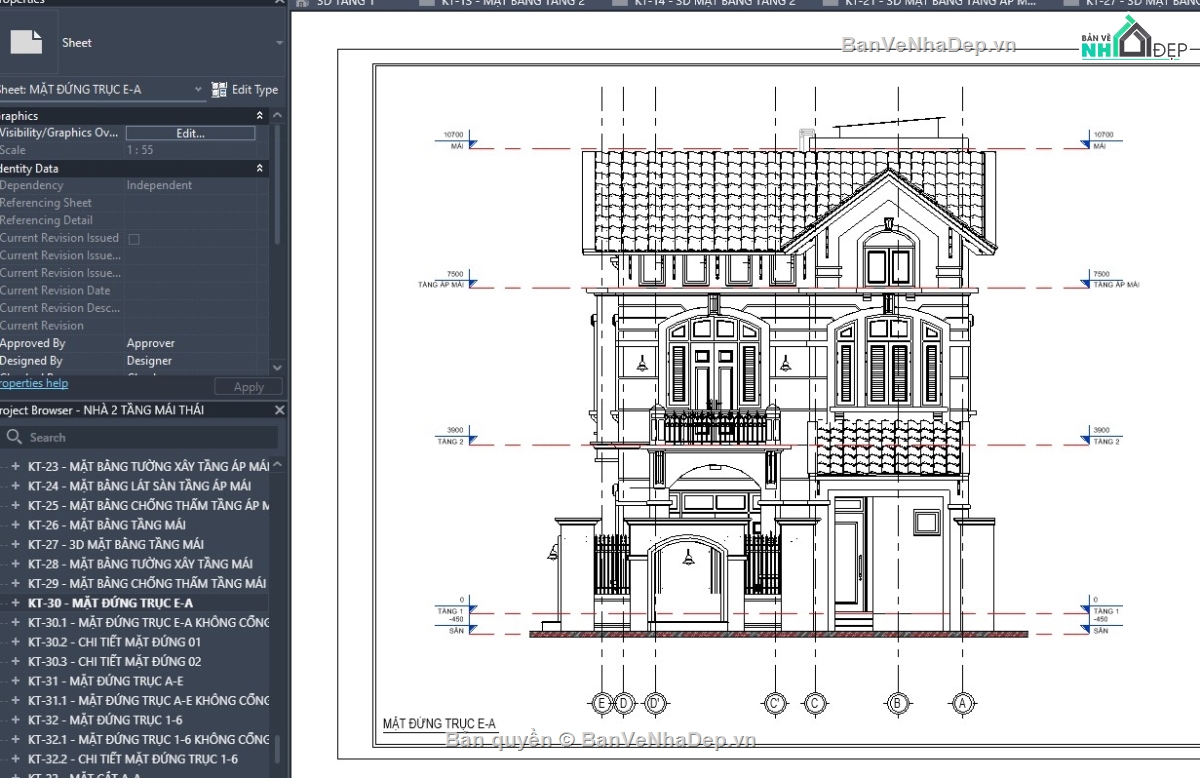
Task: Click the Approved By value 'Approver'
Action: click(150, 343)
